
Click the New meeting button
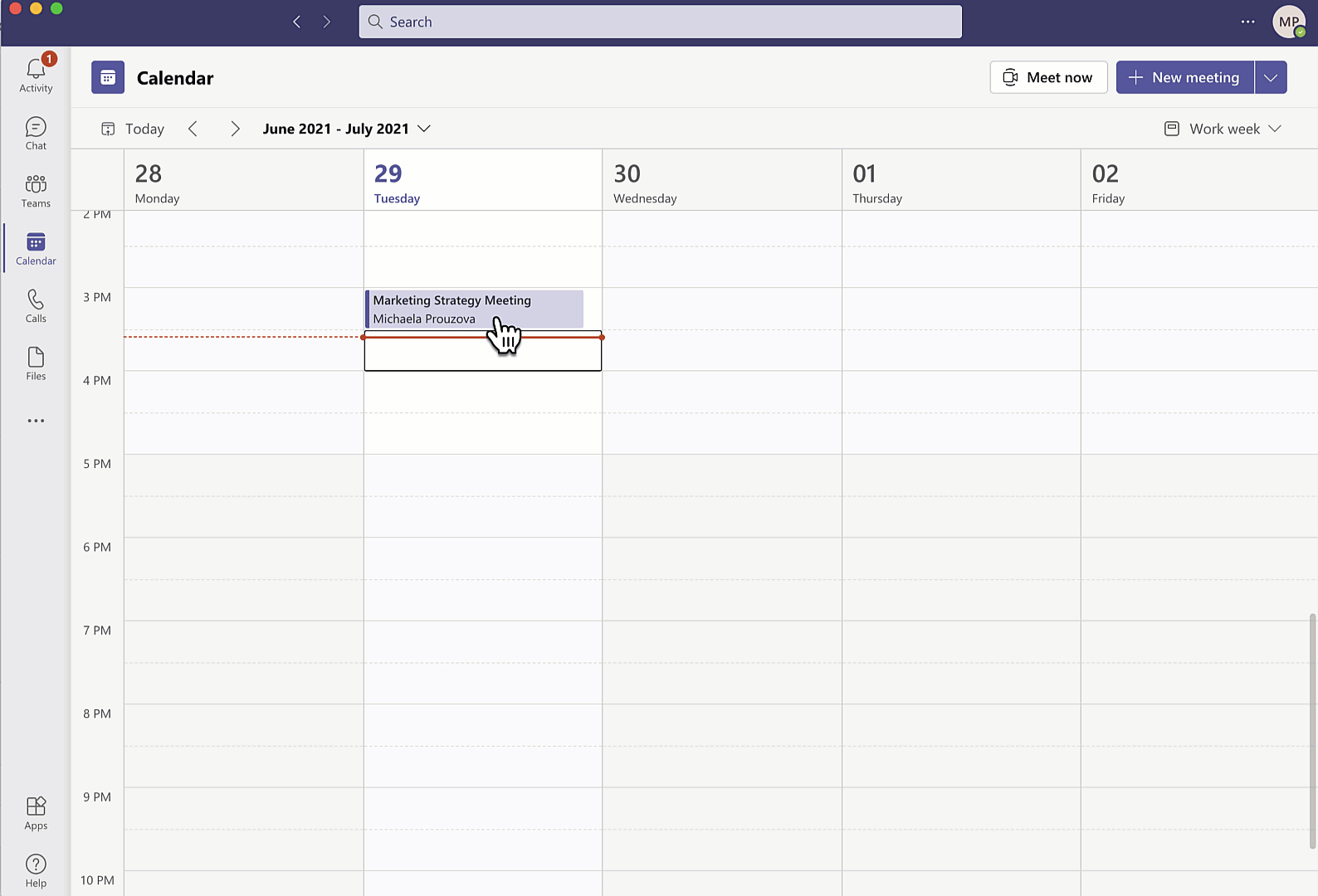pyautogui.click(x=1184, y=77)
